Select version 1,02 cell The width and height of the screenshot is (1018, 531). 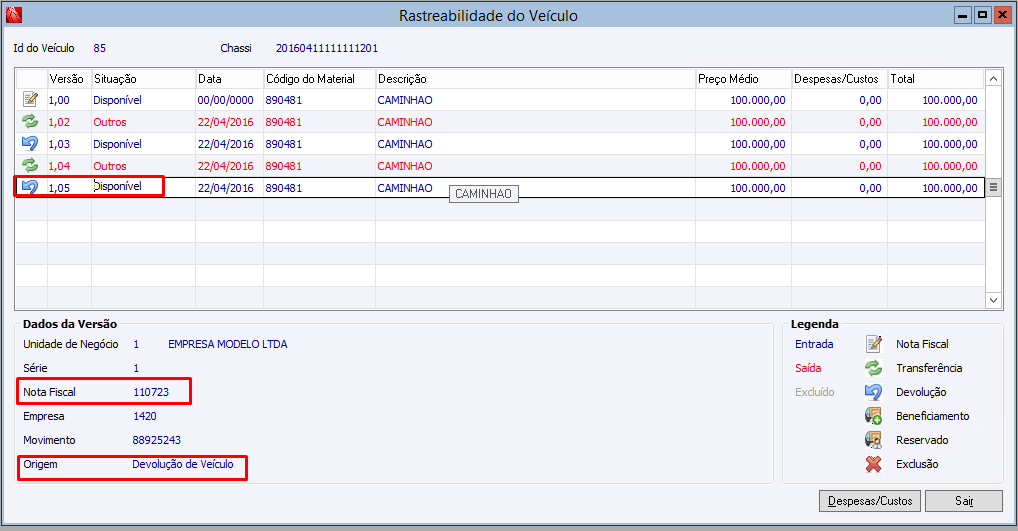point(69,122)
